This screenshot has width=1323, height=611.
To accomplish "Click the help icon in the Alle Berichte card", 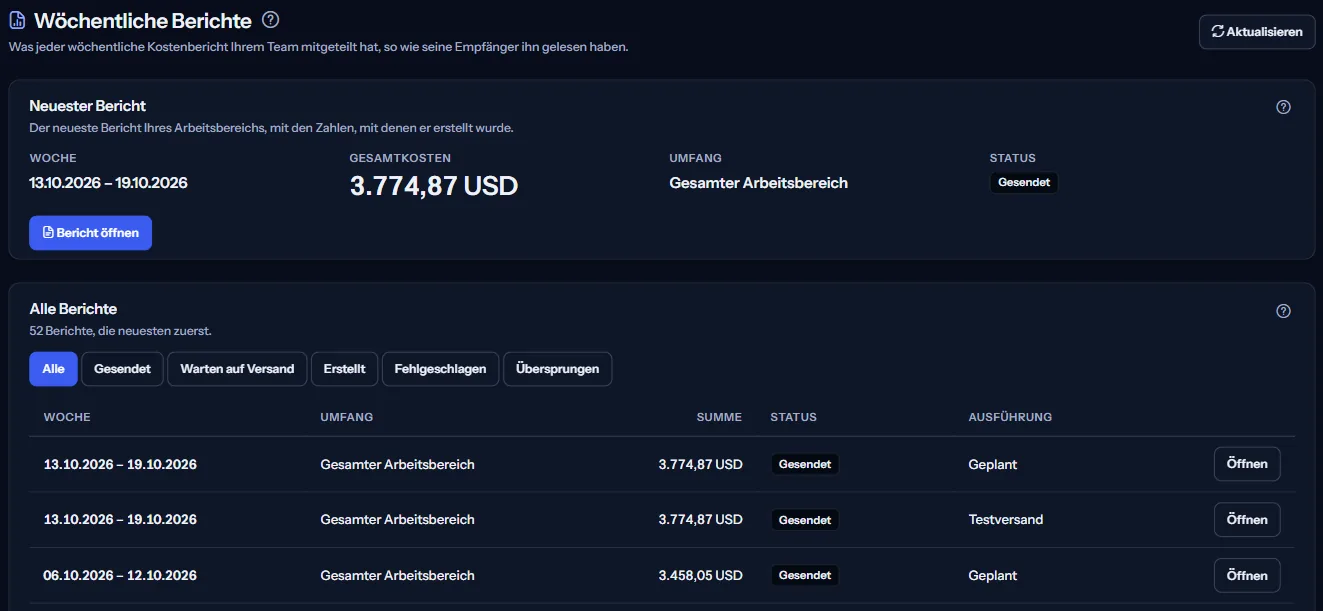I will click(x=1284, y=311).
